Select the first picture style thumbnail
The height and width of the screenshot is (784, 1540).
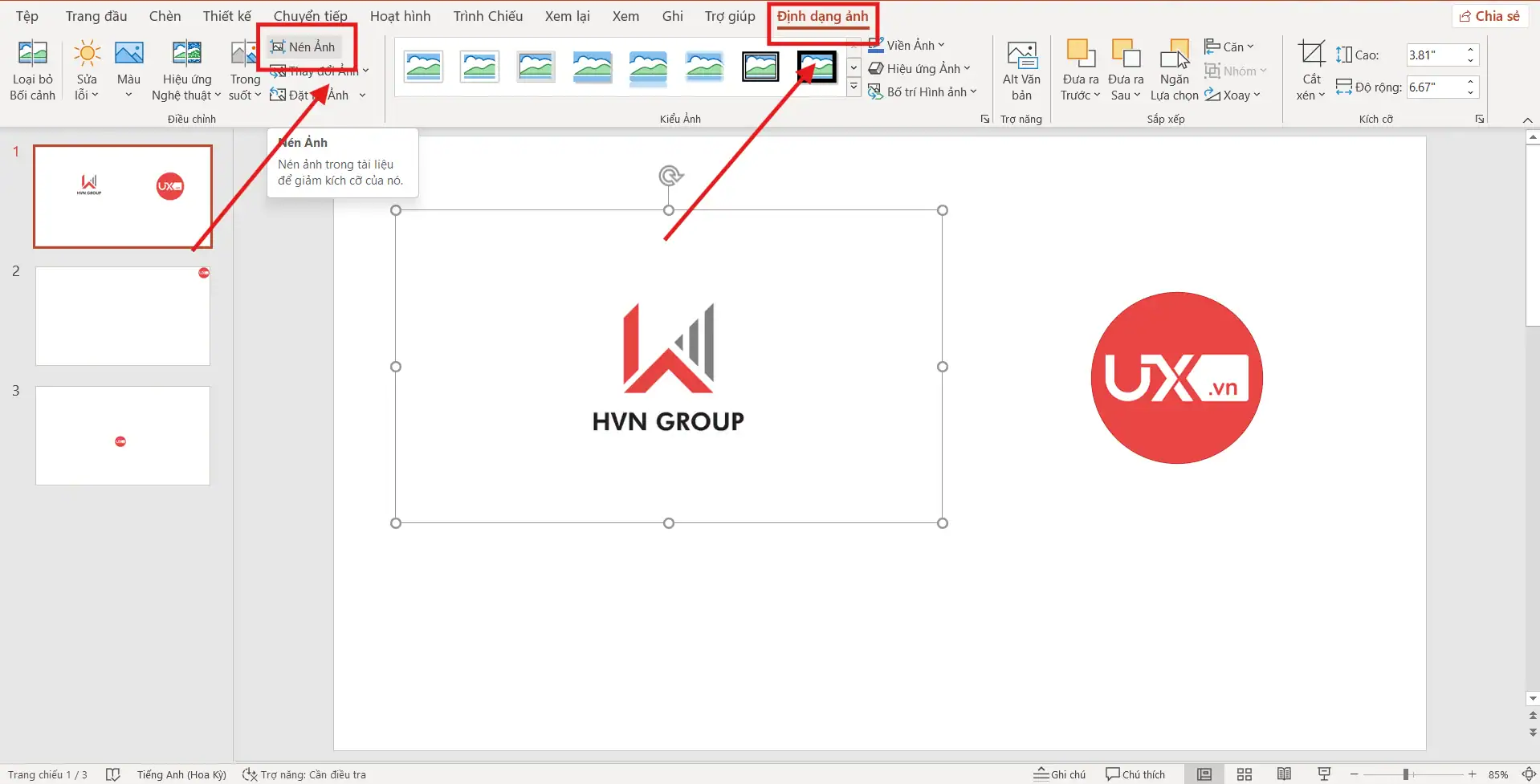pyautogui.click(x=423, y=67)
